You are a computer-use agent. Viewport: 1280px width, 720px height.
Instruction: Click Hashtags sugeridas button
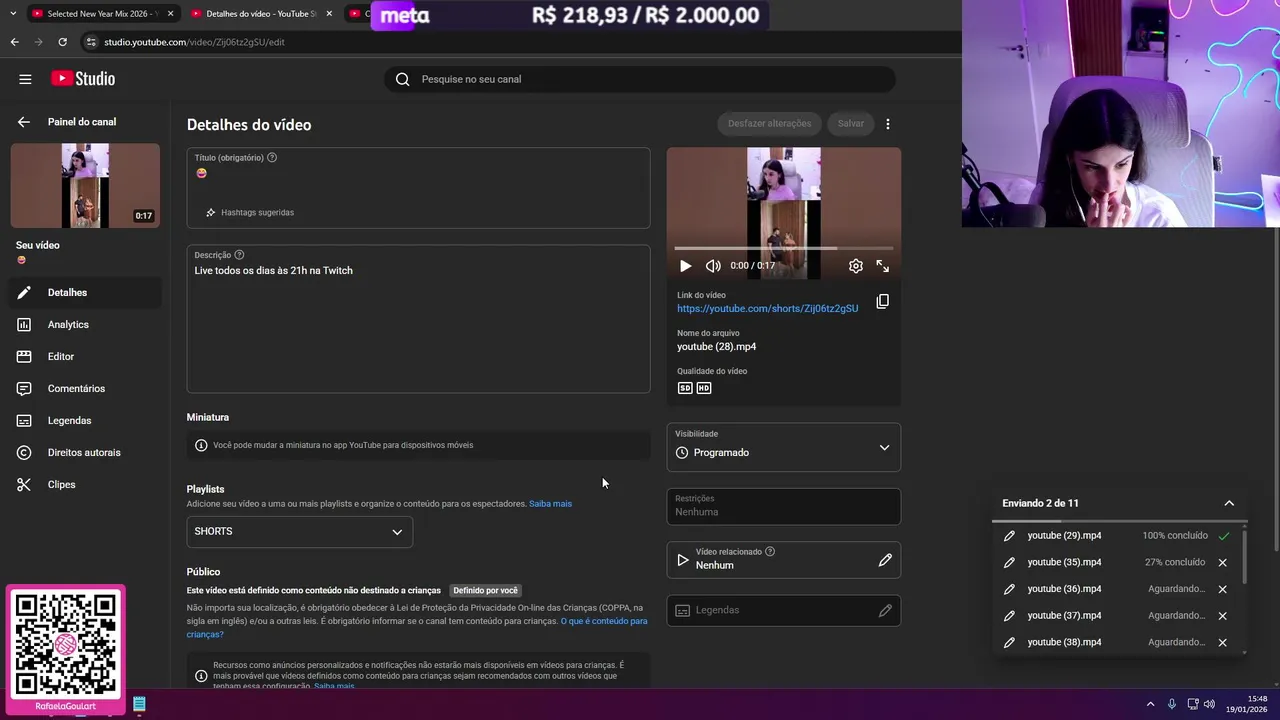250,212
